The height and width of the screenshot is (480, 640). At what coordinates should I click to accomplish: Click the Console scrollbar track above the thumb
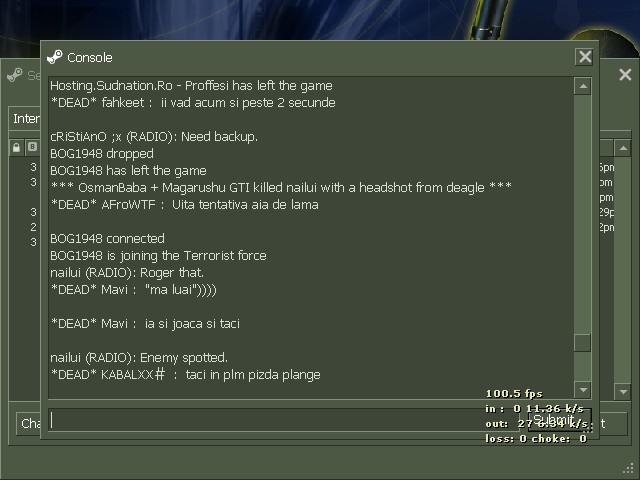click(x=583, y=214)
